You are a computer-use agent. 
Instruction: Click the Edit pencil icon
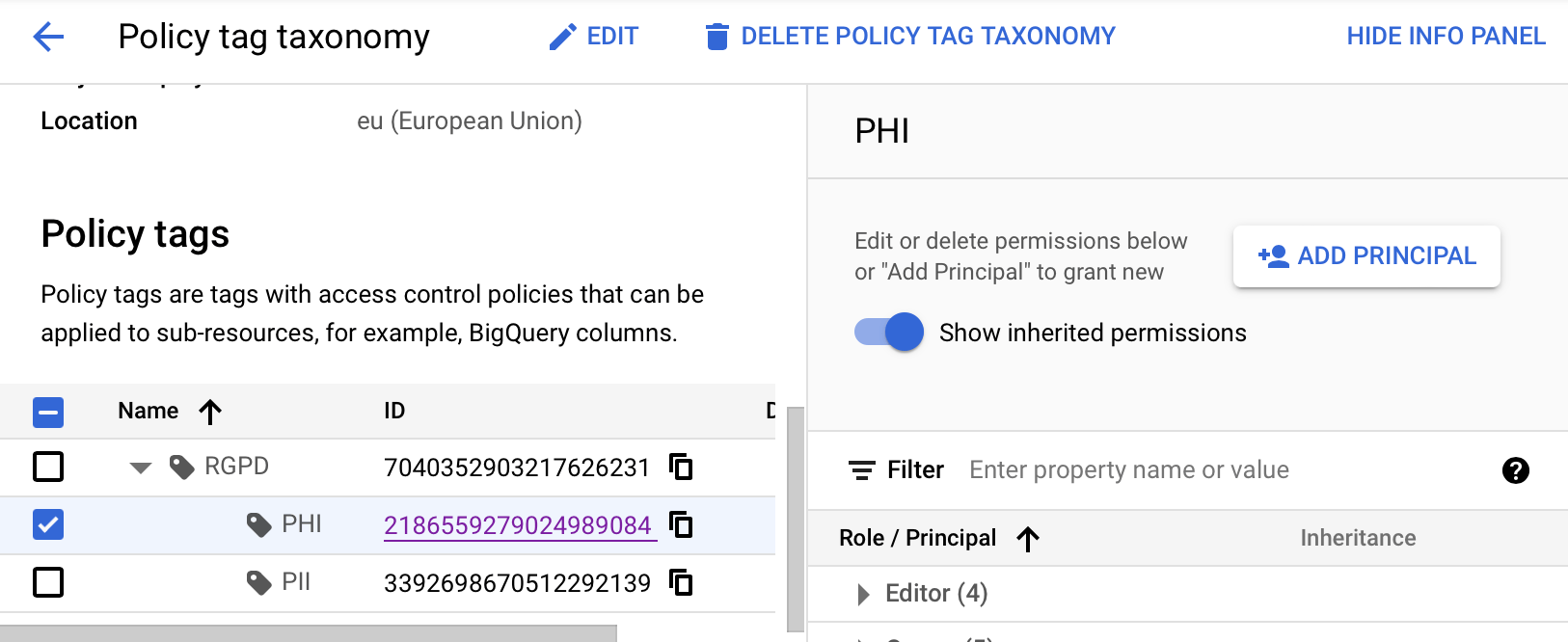point(562,37)
